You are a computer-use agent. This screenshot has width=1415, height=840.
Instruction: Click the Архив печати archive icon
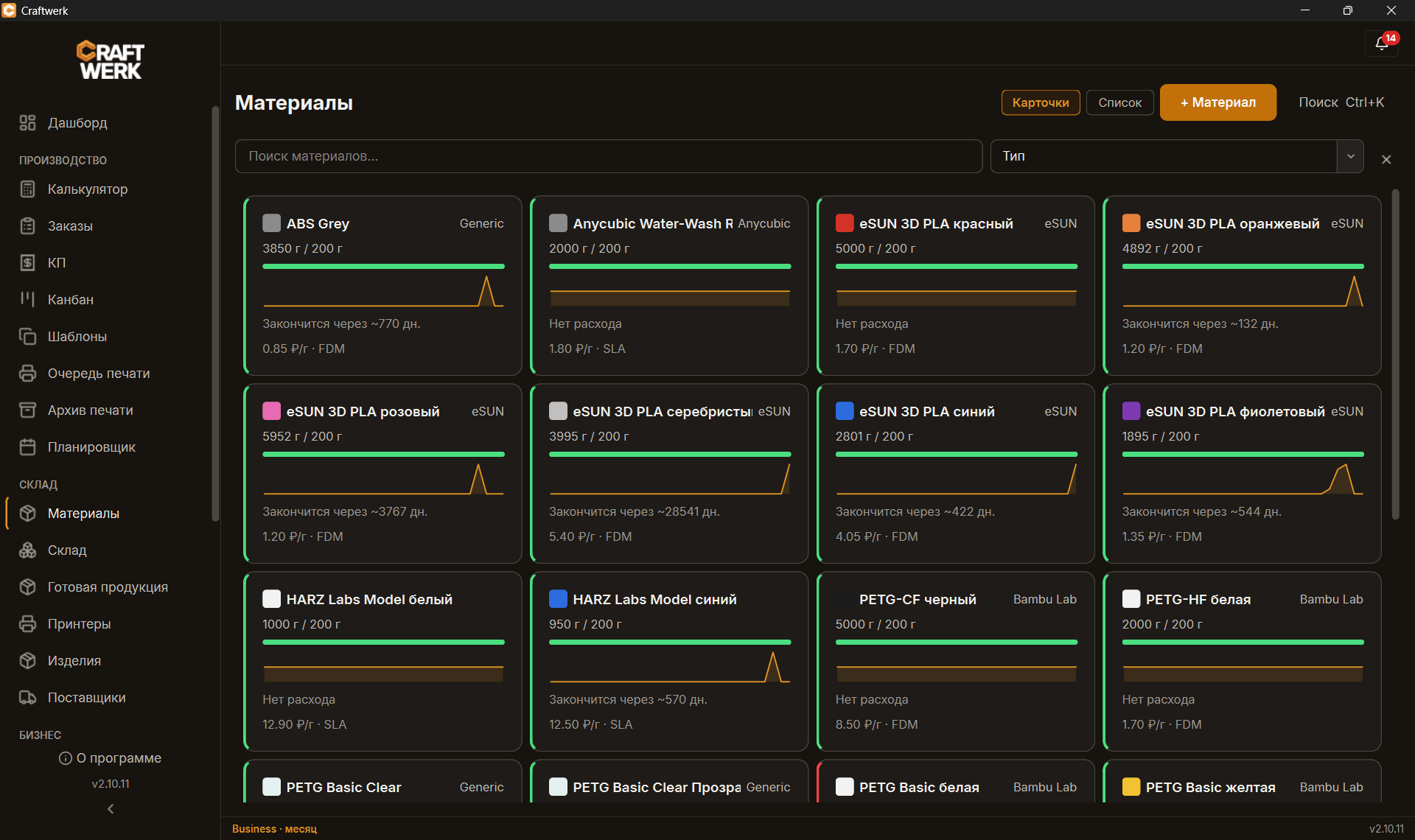tap(28, 410)
